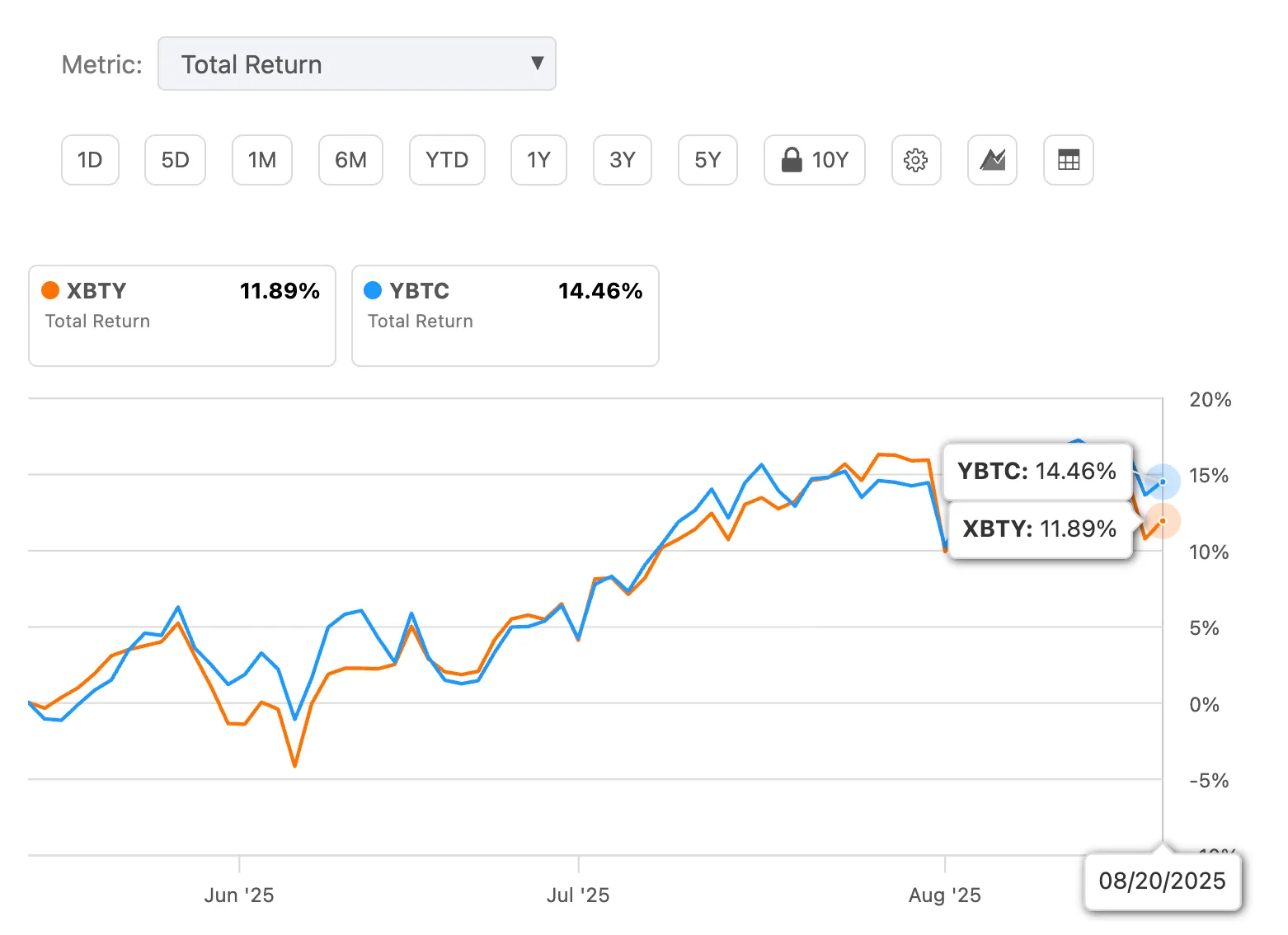The height and width of the screenshot is (935, 1288).
Task: Toggle the YBTC series visibility via its legend card
Action: click(505, 316)
